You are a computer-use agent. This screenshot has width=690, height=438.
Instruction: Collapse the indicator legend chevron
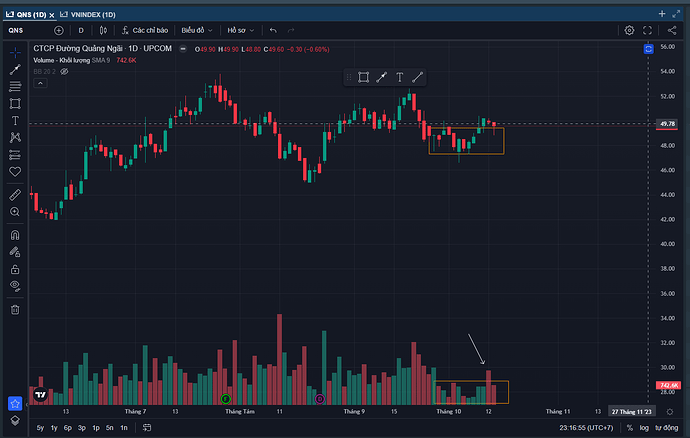click(39, 86)
